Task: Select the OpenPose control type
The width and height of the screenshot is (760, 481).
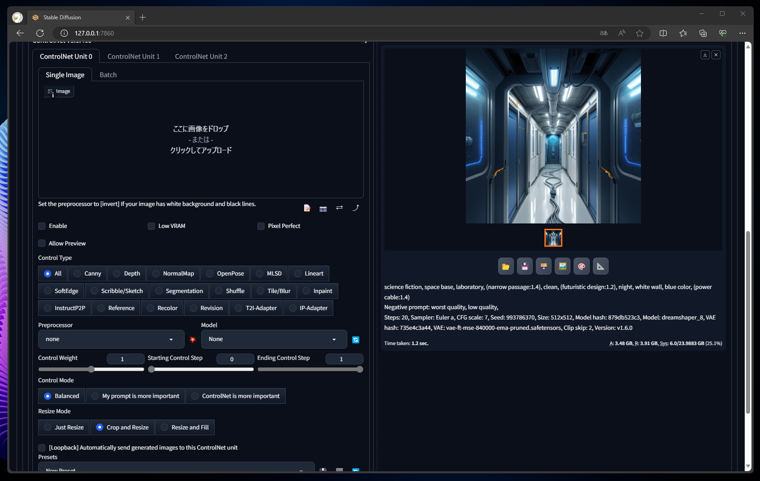Action: (x=225, y=273)
